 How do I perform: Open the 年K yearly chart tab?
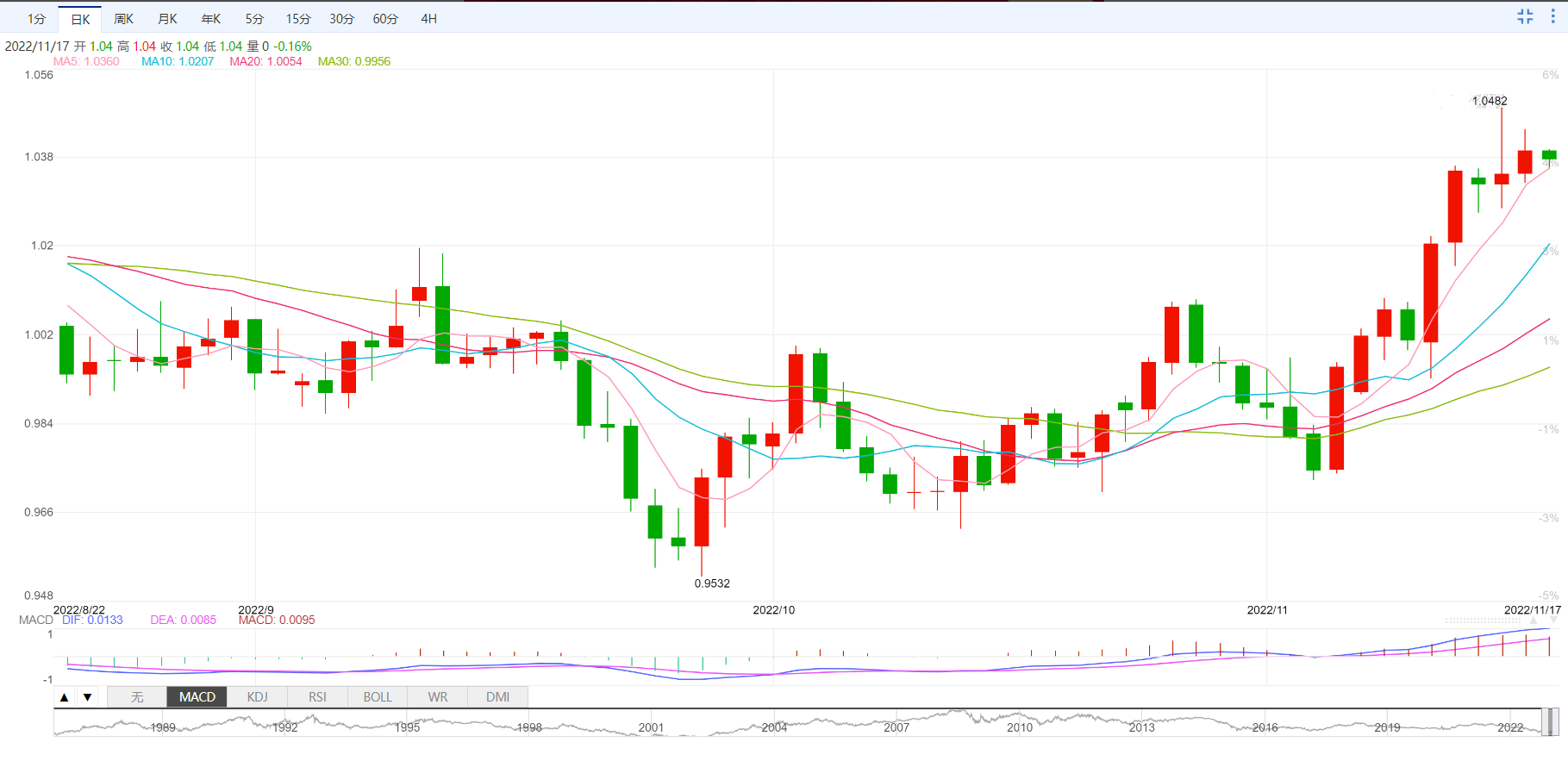point(210,19)
